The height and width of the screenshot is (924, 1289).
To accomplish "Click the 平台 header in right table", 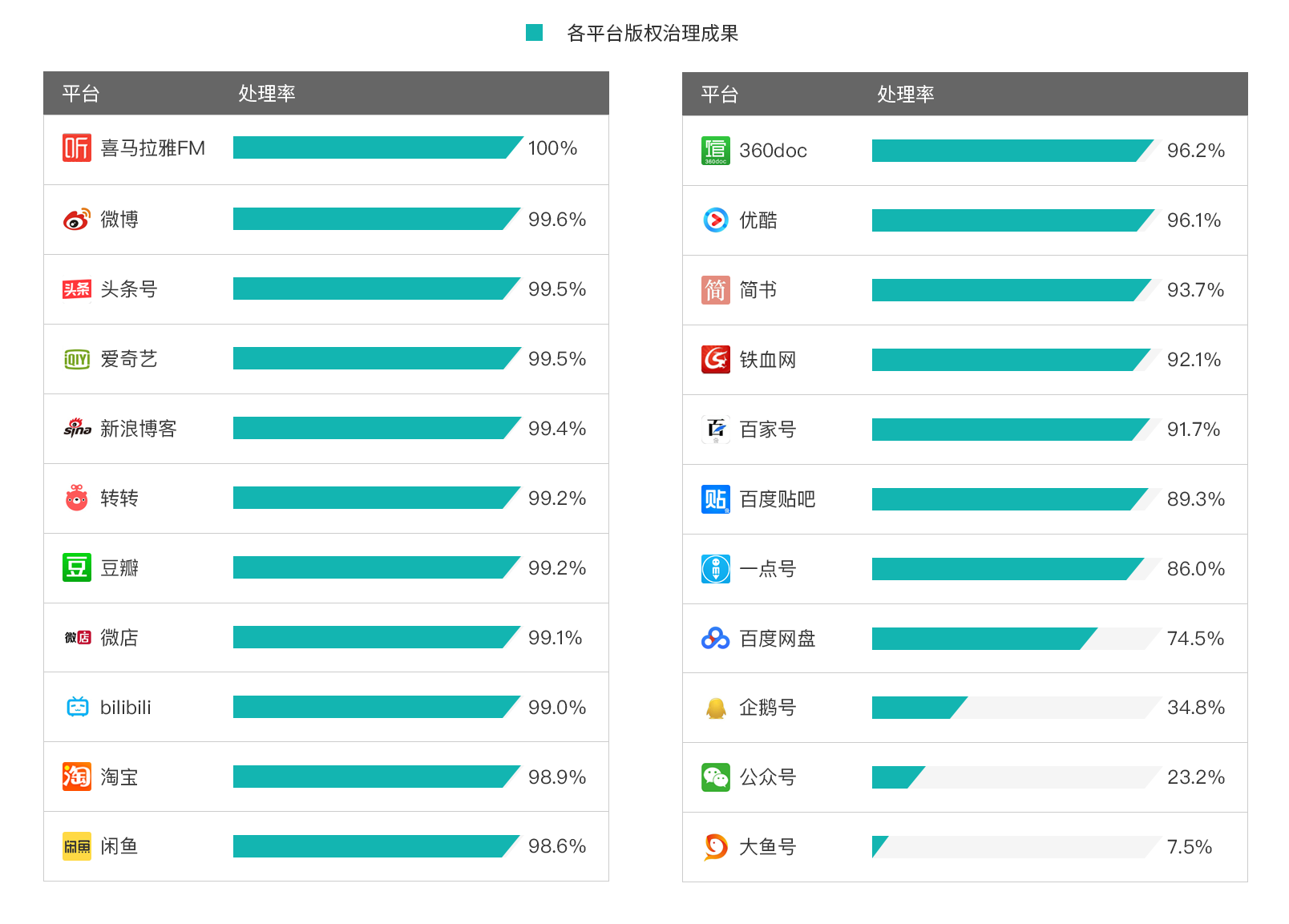I will point(719,95).
